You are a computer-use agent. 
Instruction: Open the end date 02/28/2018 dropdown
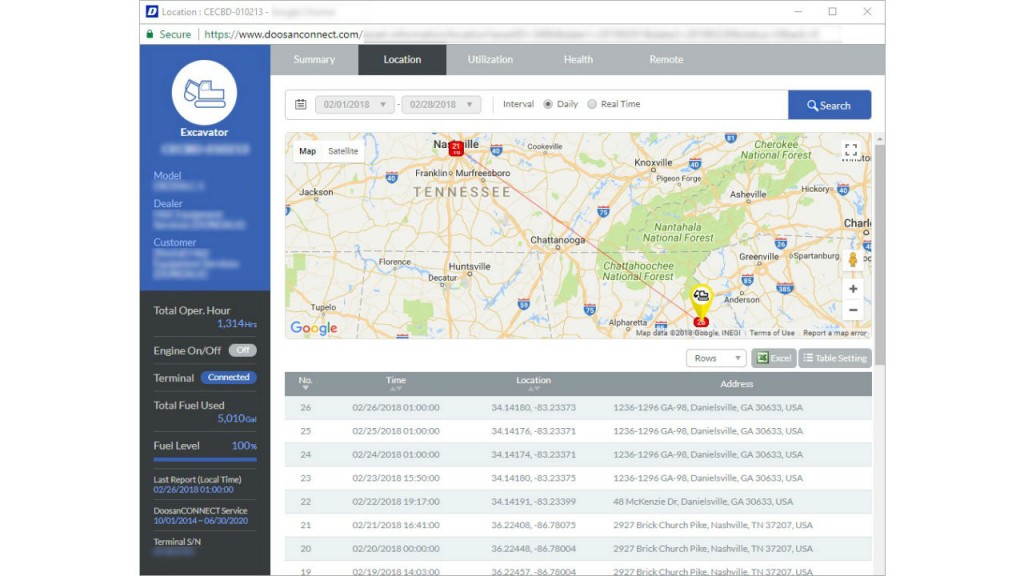[x=441, y=104]
